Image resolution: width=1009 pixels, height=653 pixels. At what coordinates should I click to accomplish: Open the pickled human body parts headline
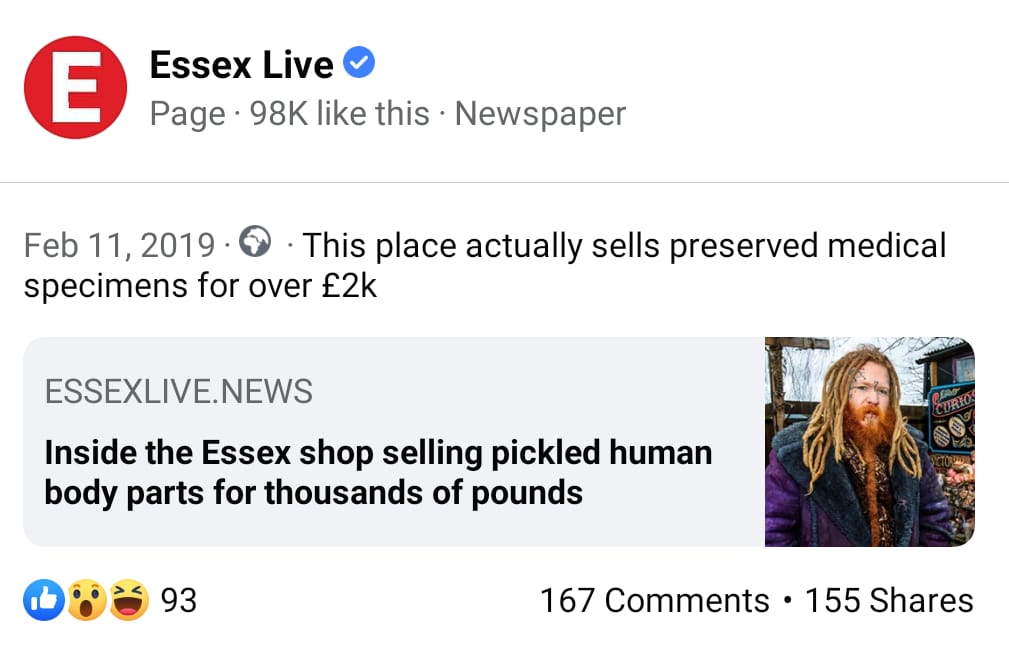pyautogui.click(x=378, y=452)
